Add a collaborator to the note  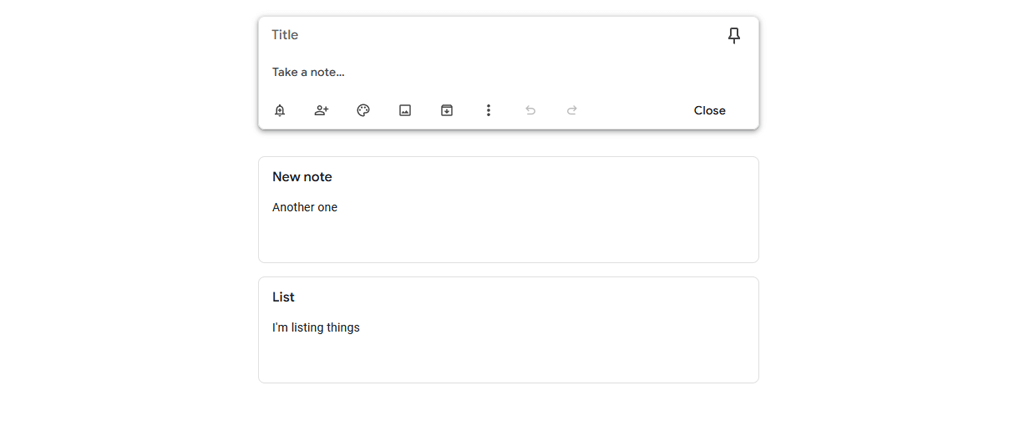[321, 110]
